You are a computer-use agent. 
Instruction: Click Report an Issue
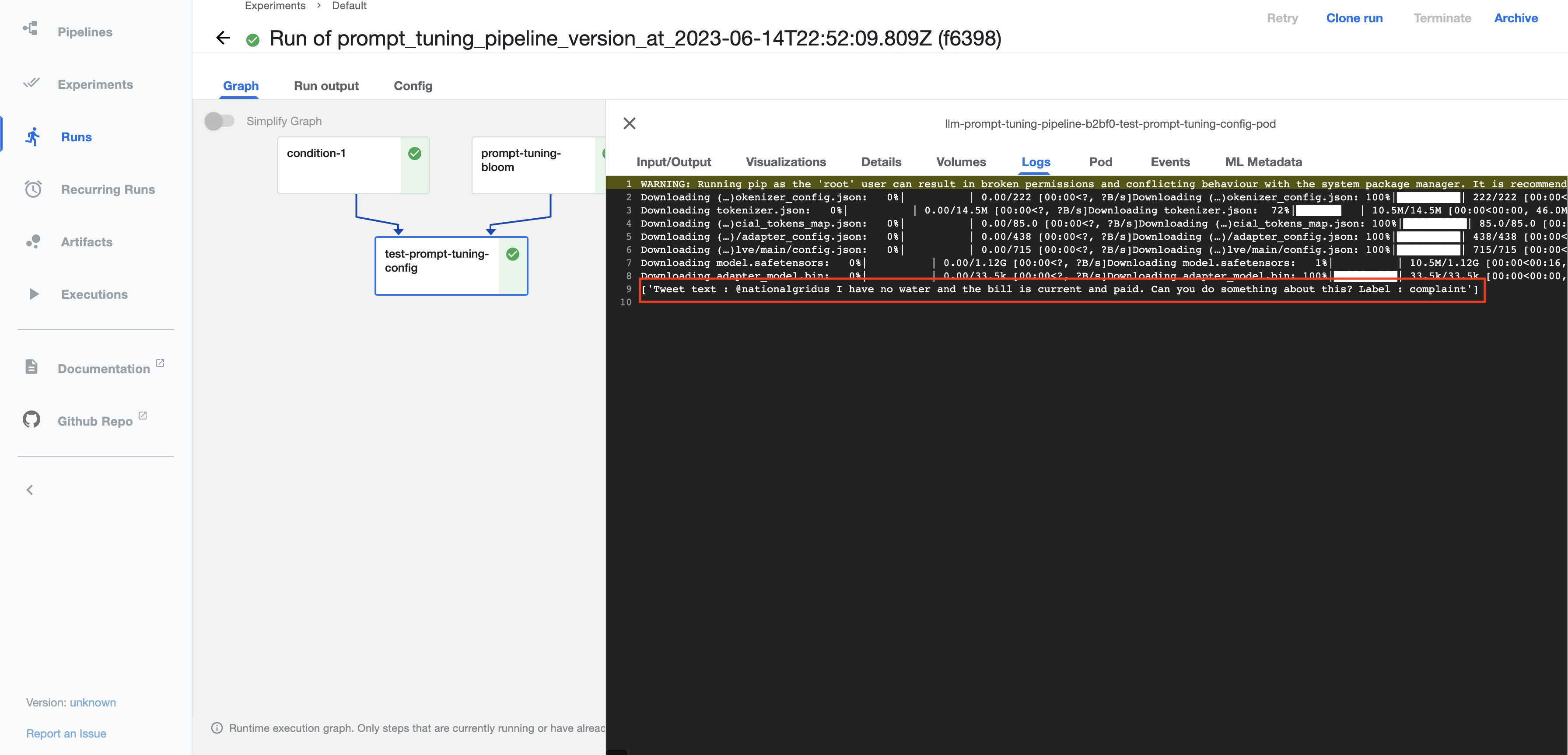(66, 733)
